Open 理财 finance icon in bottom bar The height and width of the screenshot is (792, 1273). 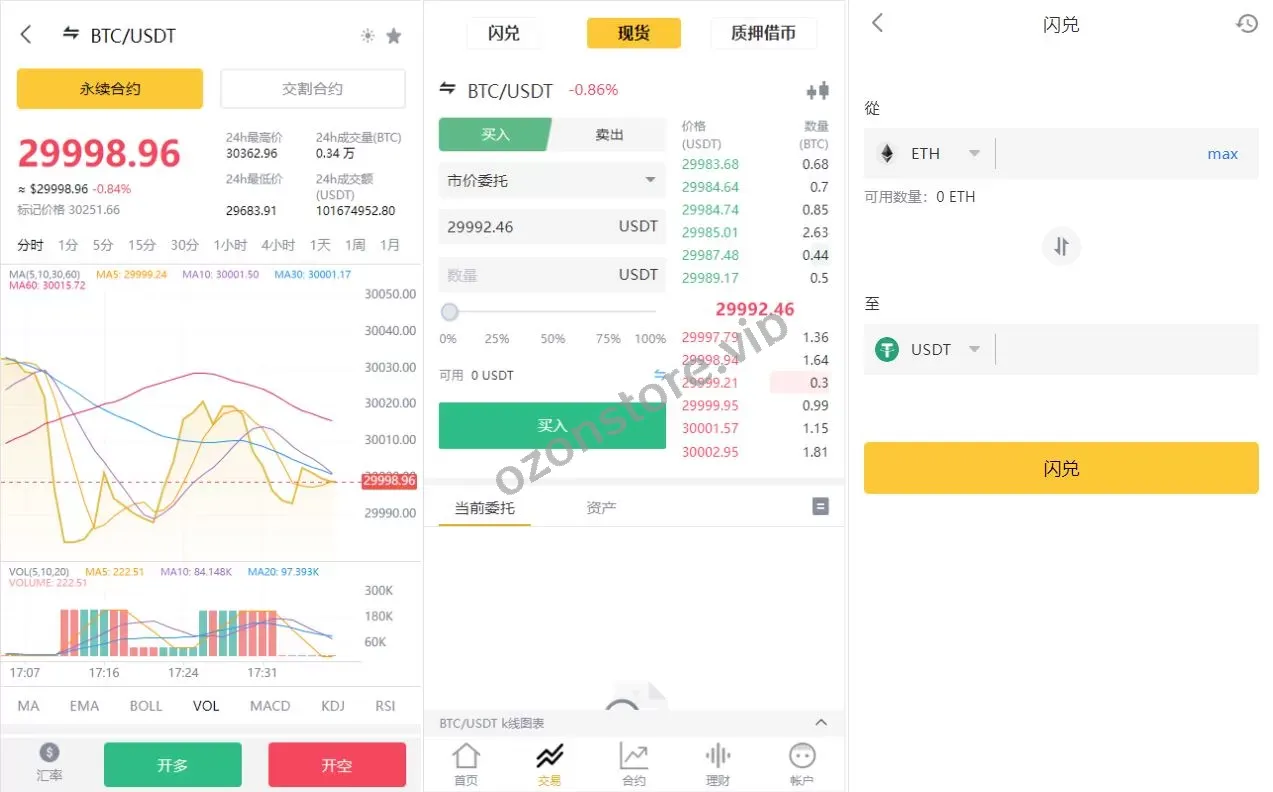718,765
